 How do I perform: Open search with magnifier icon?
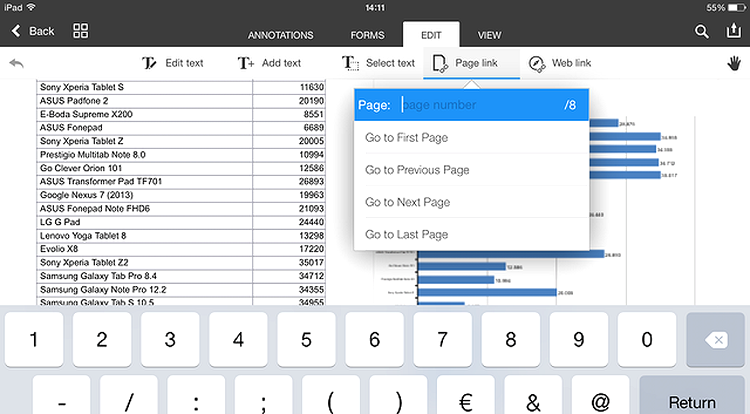(701, 32)
